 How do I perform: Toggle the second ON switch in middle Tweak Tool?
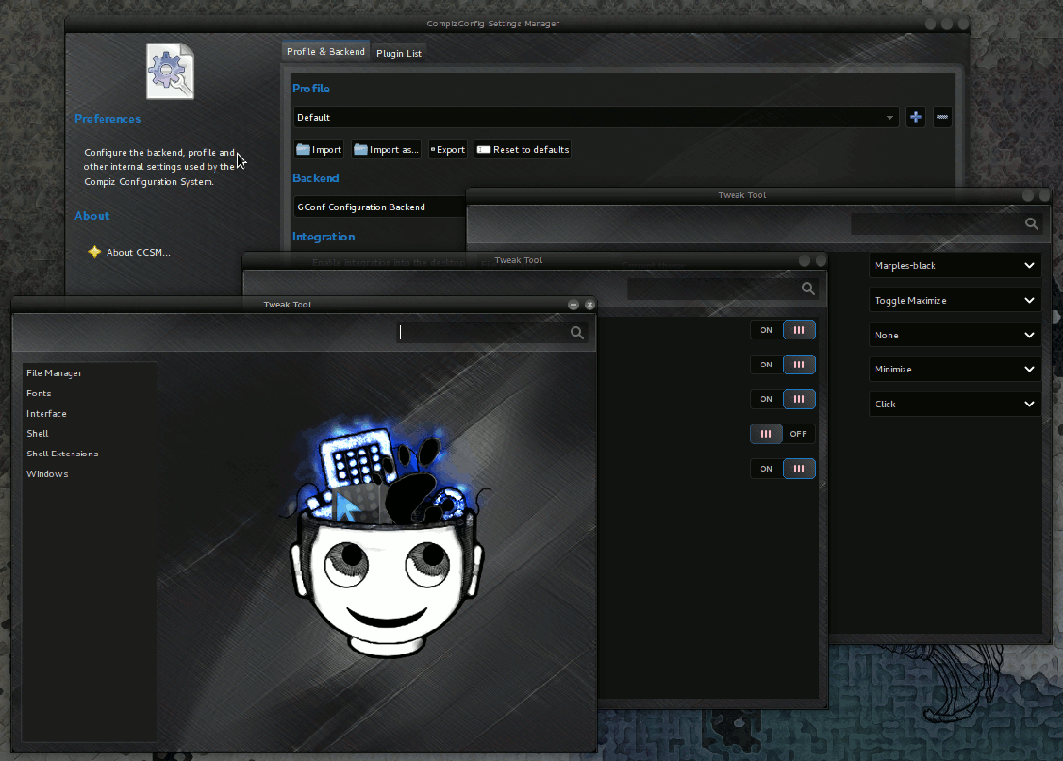(x=783, y=365)
